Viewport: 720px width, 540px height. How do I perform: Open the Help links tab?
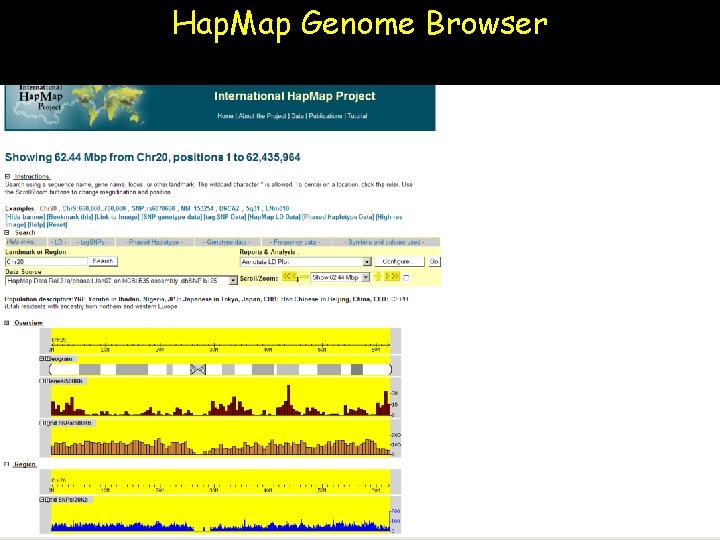[x=26, y=242]
